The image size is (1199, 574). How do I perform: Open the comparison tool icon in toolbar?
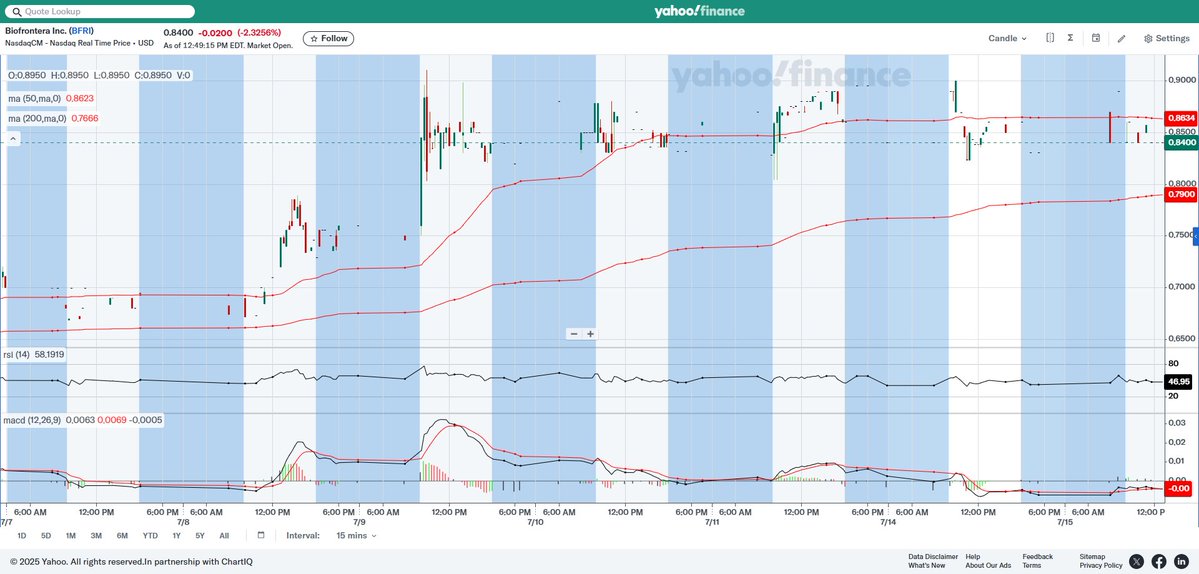[1050, 38]
